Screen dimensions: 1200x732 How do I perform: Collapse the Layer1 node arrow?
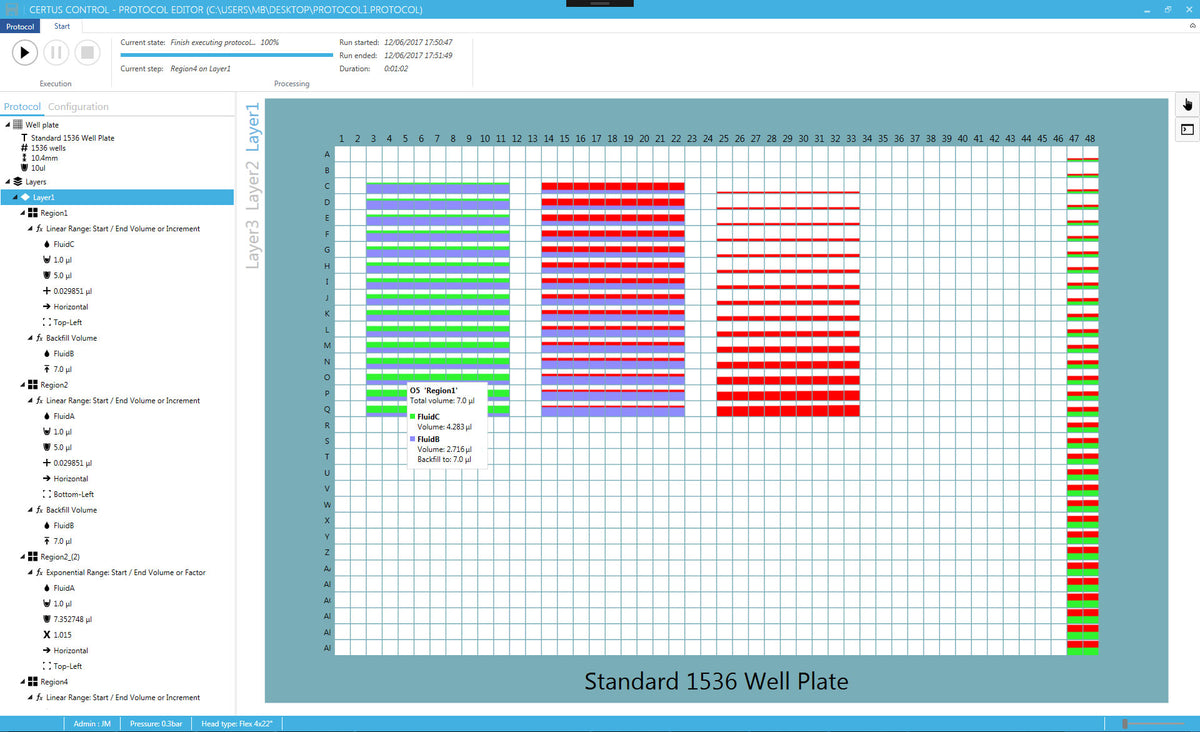pos(15,198)
